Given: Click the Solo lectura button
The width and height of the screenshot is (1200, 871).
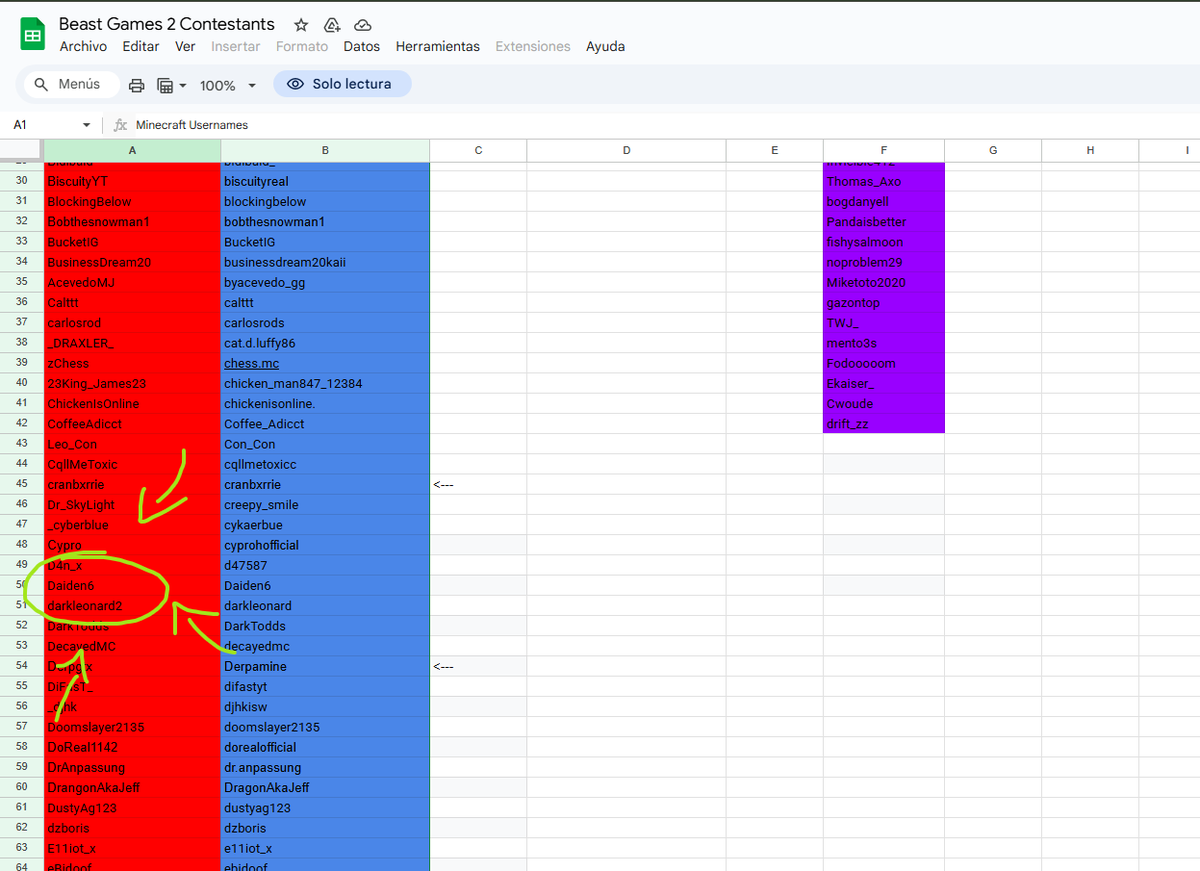Looking at the screenshot, I should tap(342, 84).
